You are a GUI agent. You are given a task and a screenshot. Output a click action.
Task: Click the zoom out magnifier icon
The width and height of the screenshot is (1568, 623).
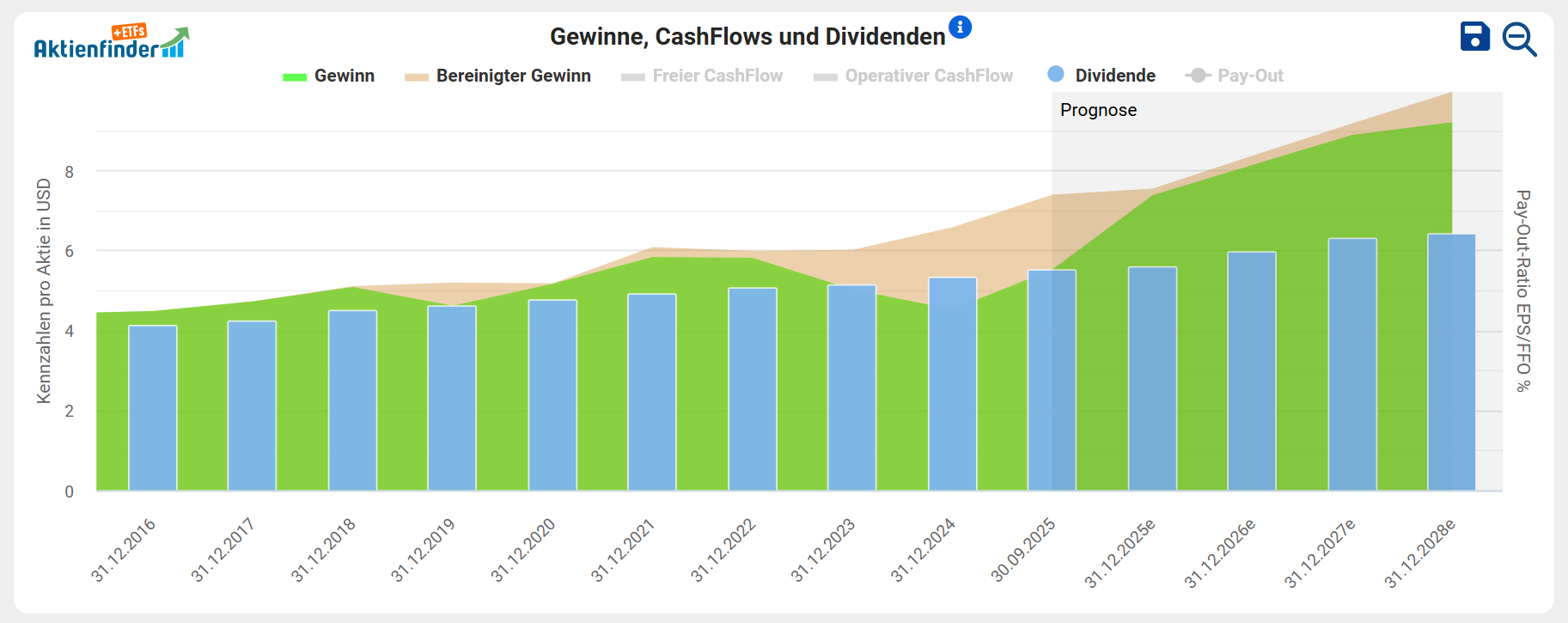tap(1518, 40)
